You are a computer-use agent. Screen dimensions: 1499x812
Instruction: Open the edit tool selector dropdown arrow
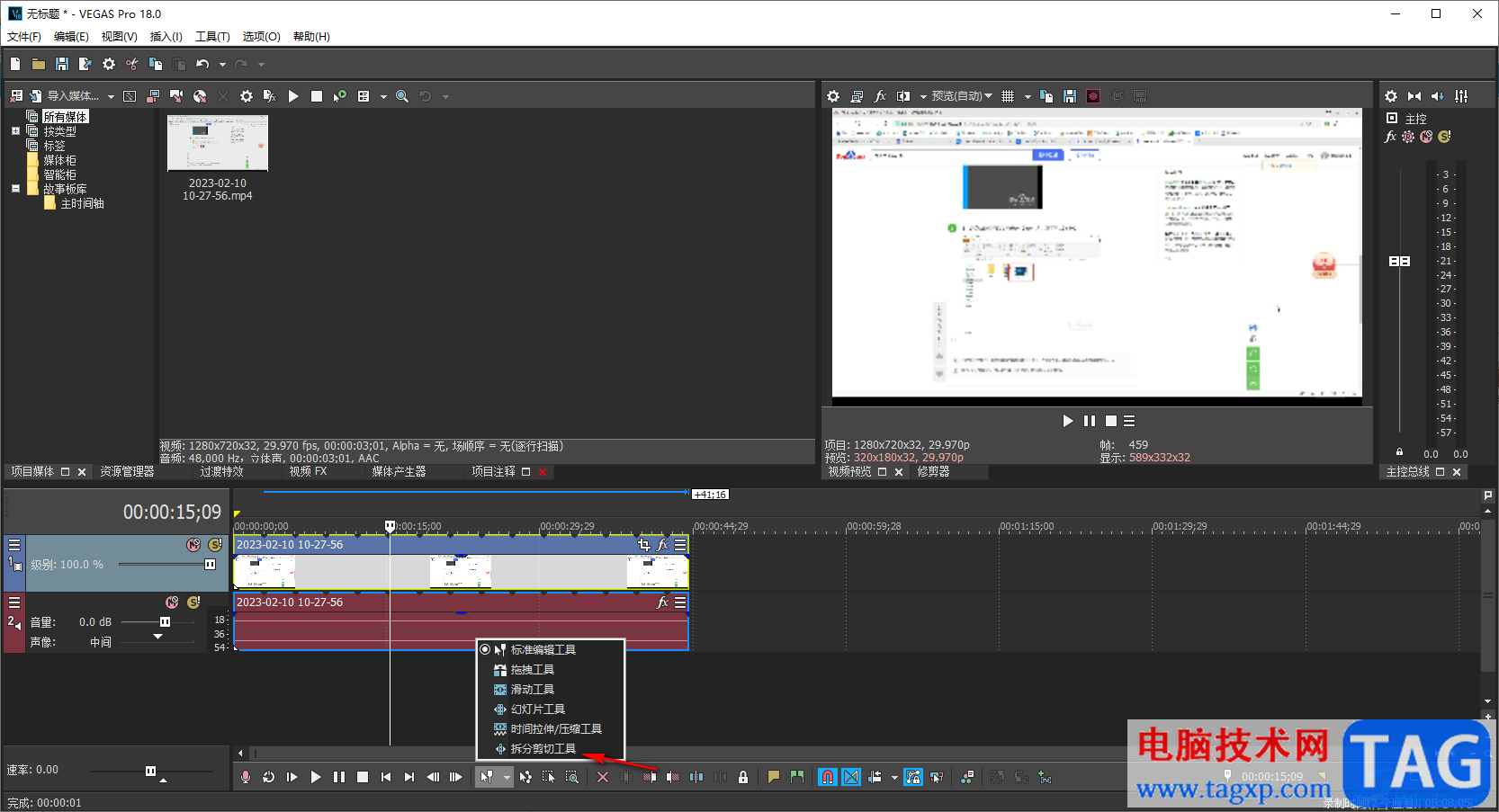507,777
